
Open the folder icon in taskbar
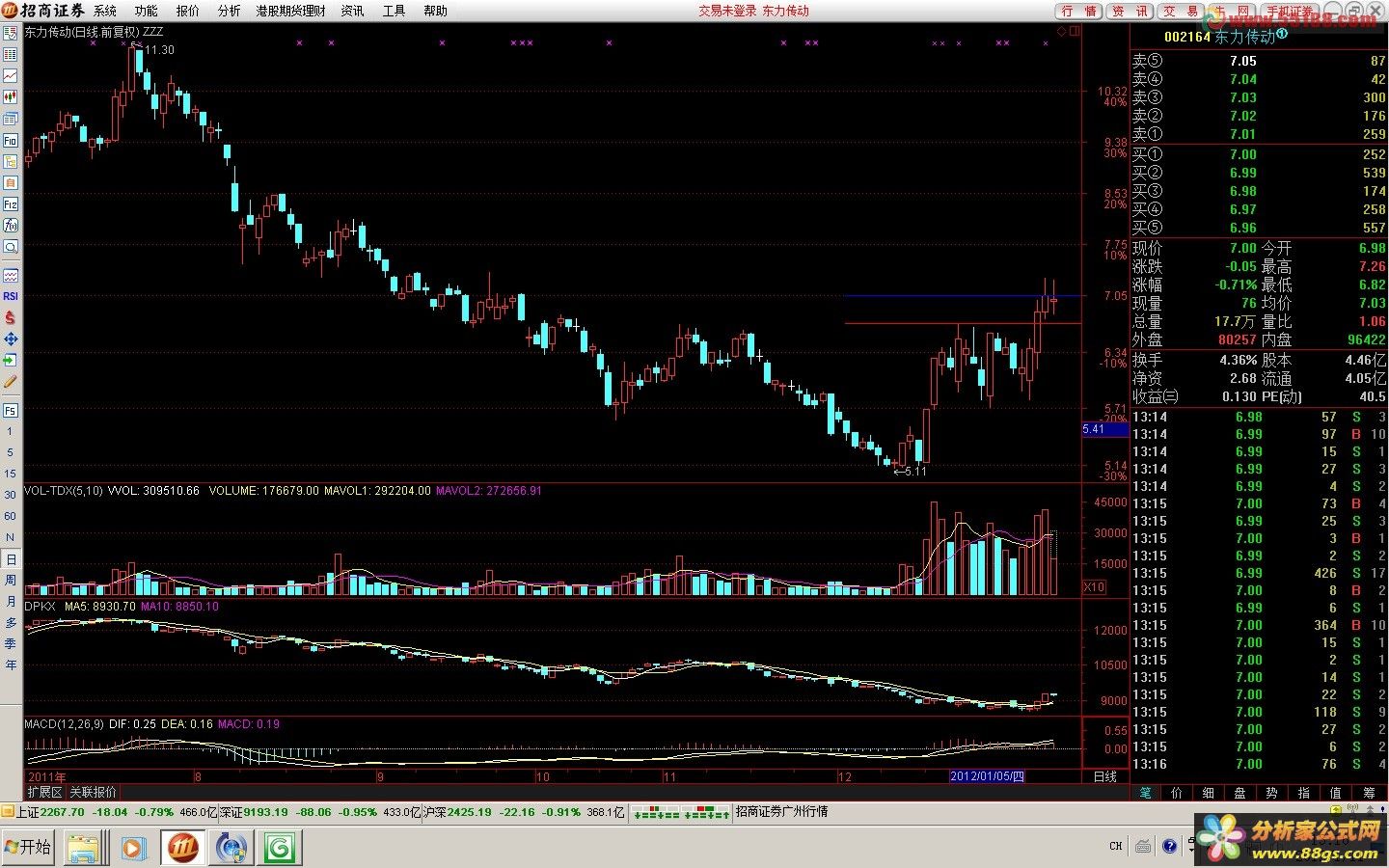pyautogui.click(x=85, y=848)
